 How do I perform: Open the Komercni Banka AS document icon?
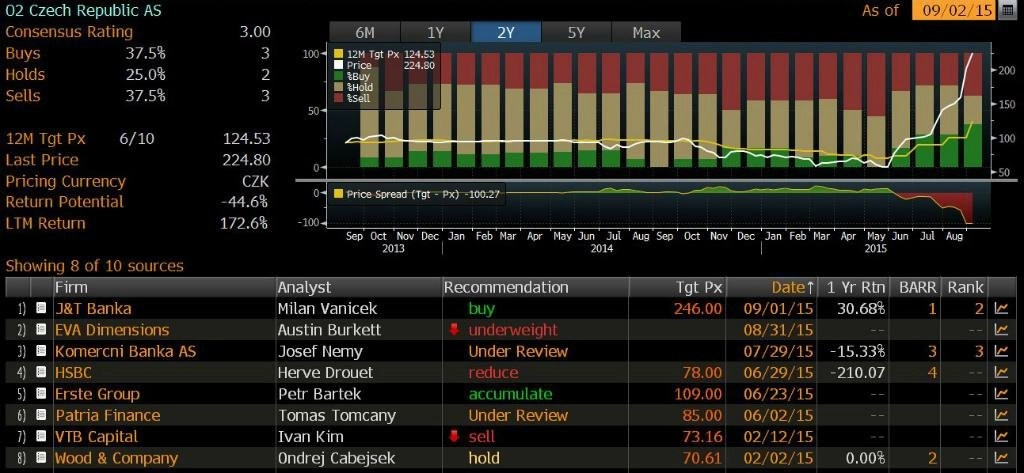(x=41, y=351)
